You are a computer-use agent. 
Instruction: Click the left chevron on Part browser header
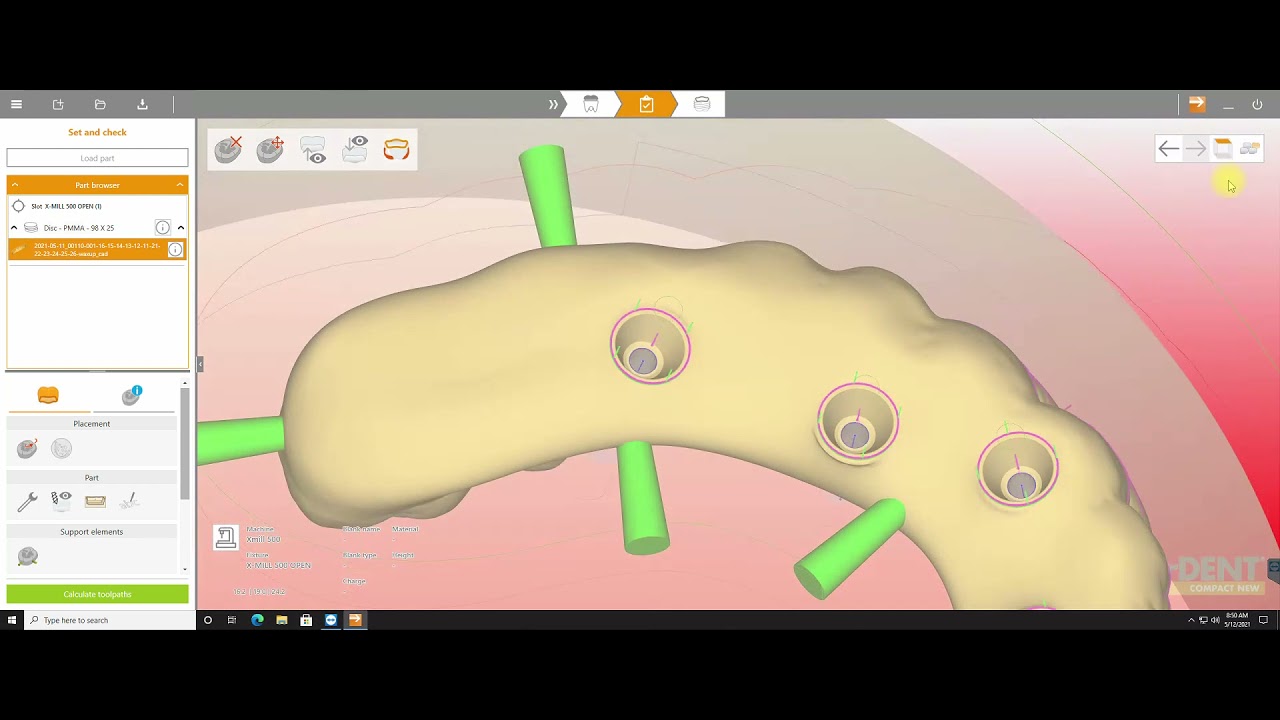[14, 185]
